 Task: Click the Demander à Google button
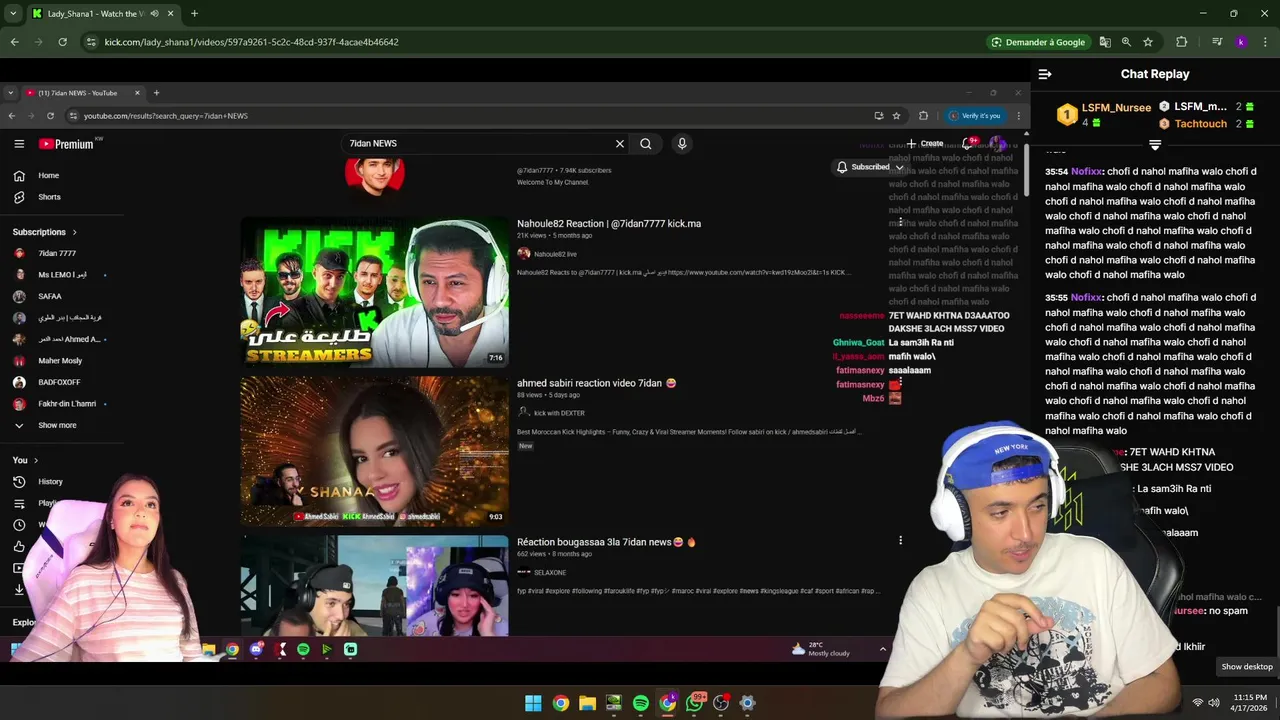coord(1038,42)
